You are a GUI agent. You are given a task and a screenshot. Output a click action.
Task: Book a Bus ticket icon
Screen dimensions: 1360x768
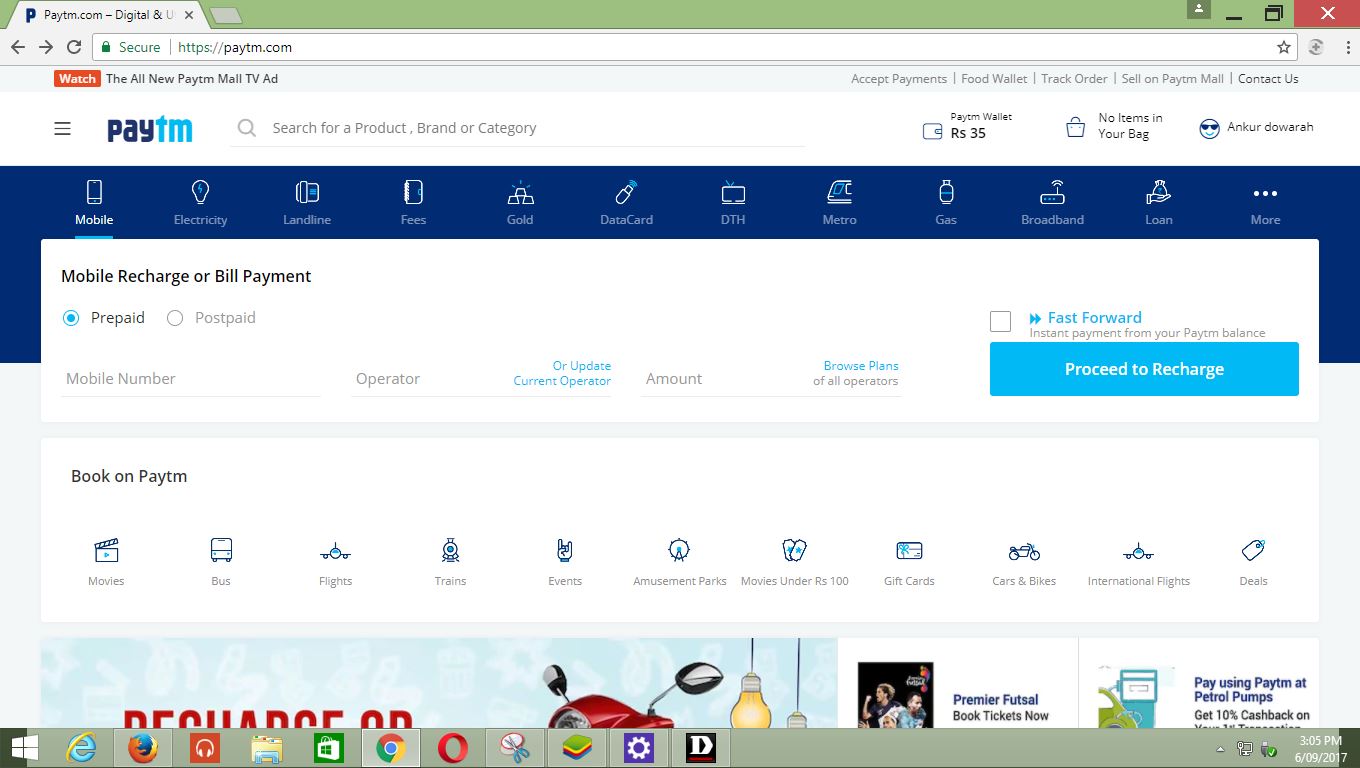click(x=221, y=550)
